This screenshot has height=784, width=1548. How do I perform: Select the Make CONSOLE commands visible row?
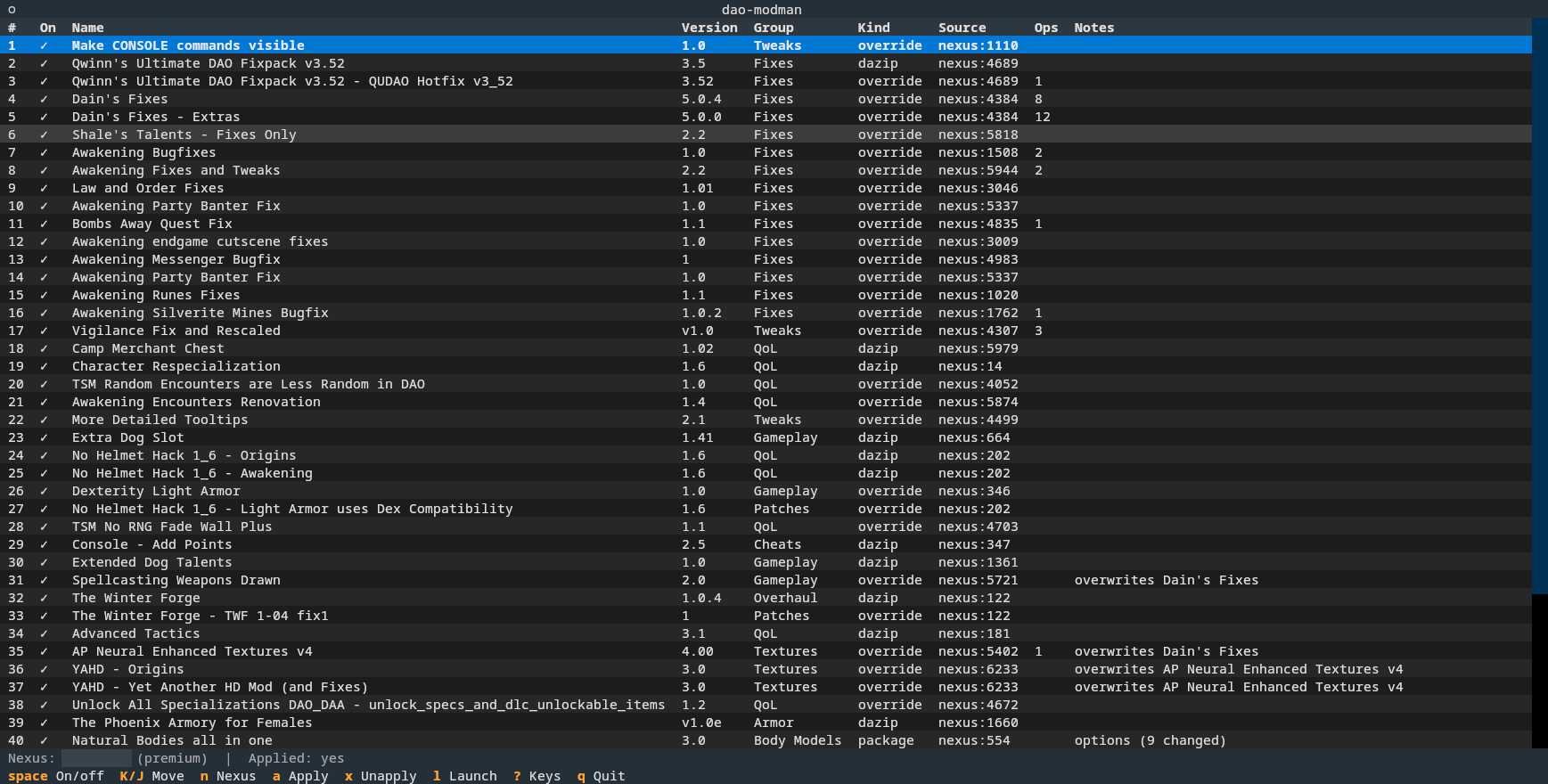(x=766, y=45)
